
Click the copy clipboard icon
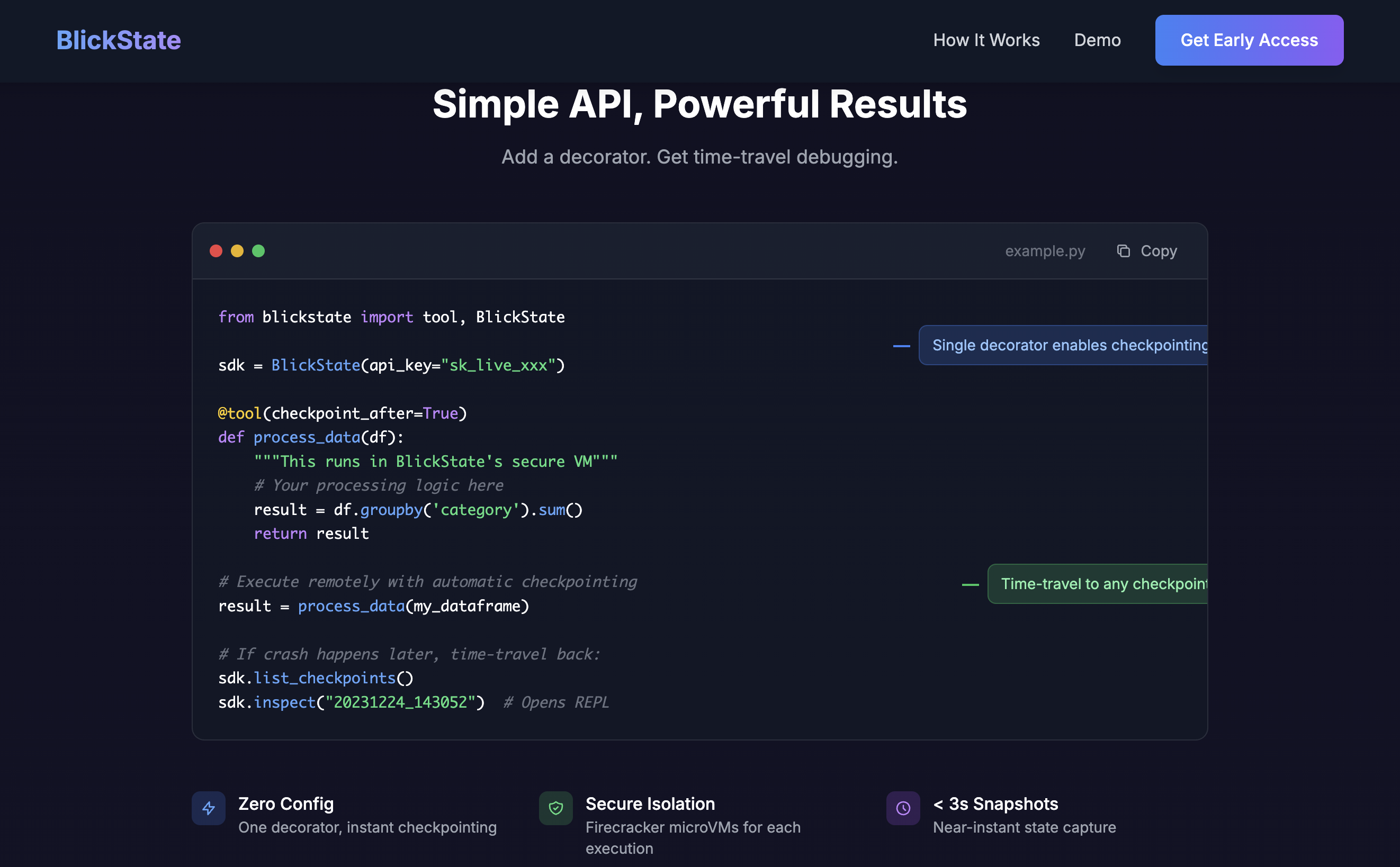(x=1123, y=251)
